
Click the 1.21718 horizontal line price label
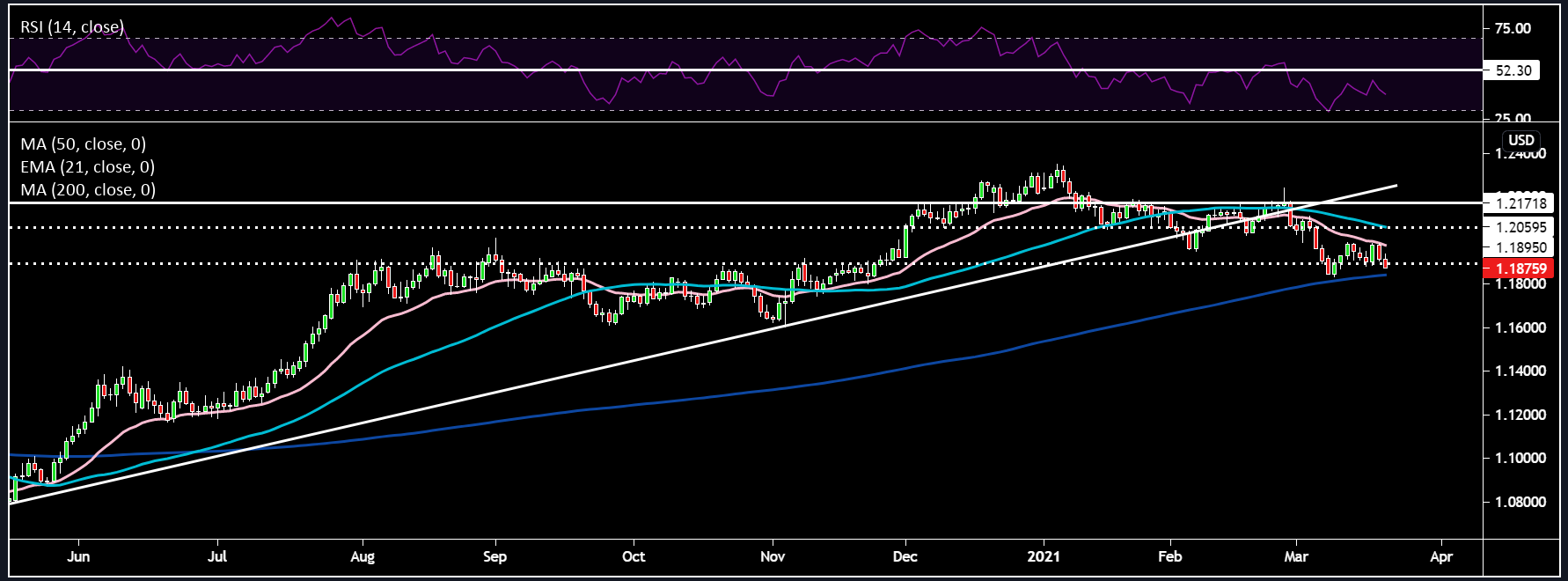pyautogui.click(x=1518, y=203)
